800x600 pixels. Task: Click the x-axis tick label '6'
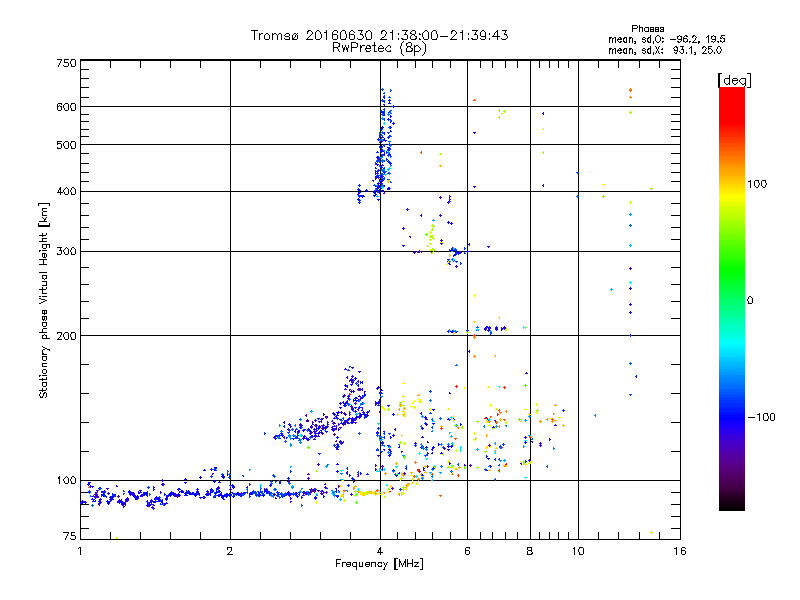pos(467,551)
